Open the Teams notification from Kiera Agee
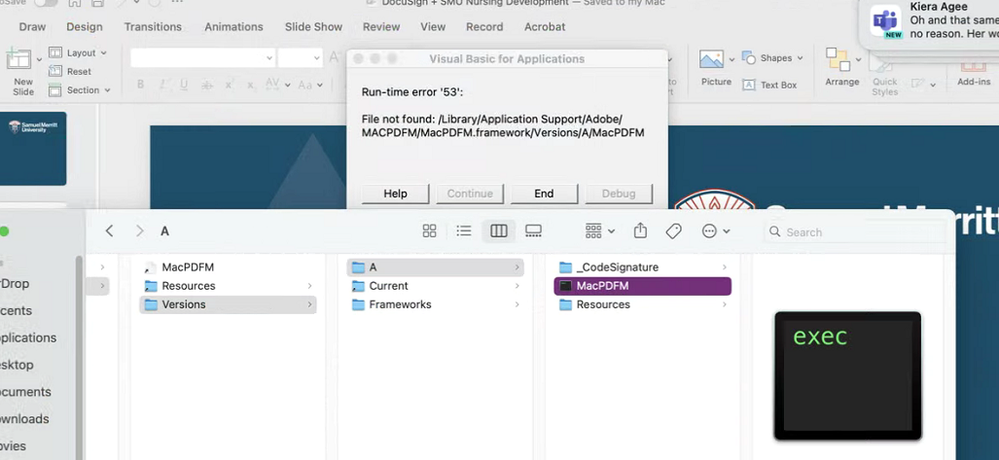 point(930,23)
